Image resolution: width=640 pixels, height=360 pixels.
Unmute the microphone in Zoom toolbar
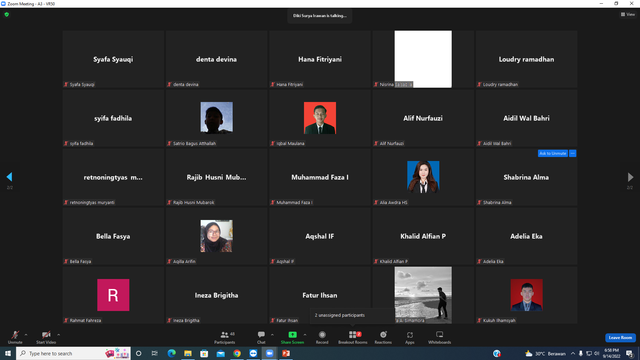click(x=15, y=337)
